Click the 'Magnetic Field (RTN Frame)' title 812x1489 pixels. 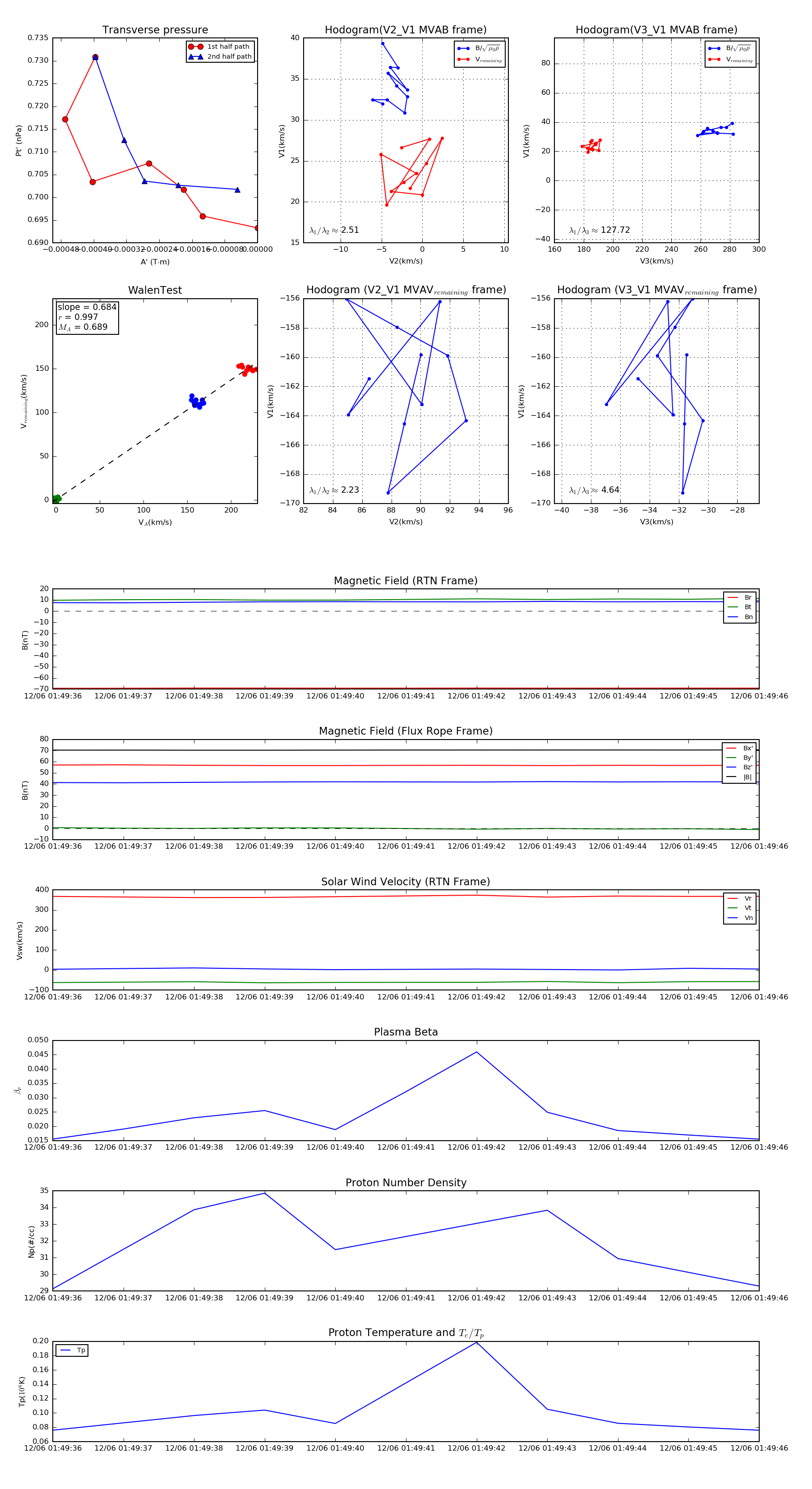(406, 581)
